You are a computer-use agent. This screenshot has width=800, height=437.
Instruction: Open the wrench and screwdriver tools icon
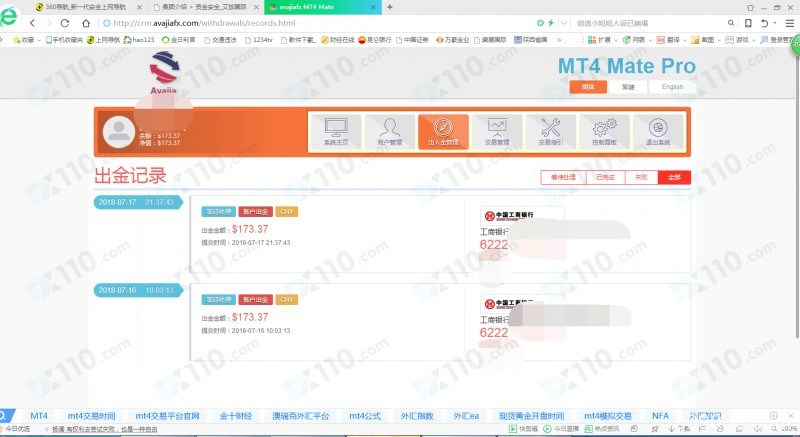point(551,132)
